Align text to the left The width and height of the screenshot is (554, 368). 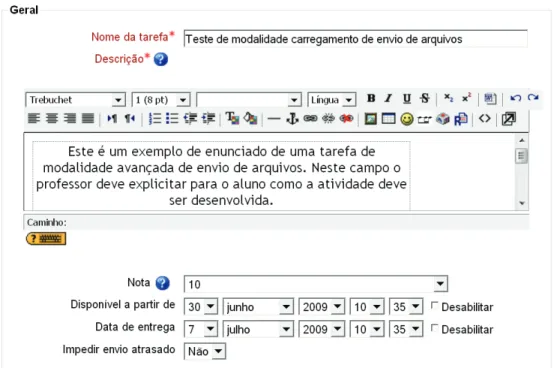pos(34,119)
